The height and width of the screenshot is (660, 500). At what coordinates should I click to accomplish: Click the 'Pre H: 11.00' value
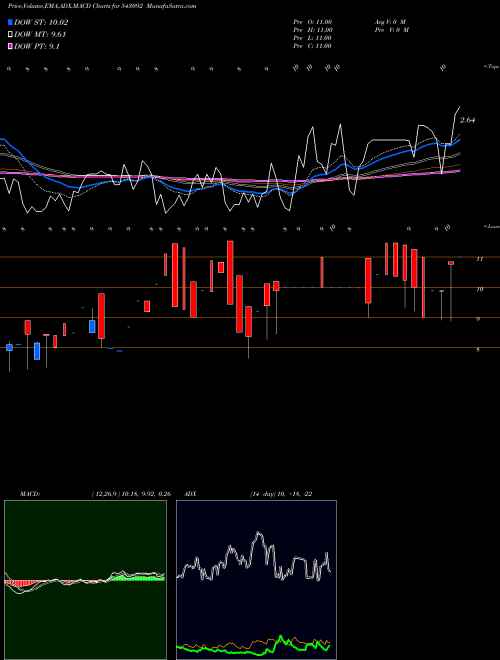tap(313, 30)
